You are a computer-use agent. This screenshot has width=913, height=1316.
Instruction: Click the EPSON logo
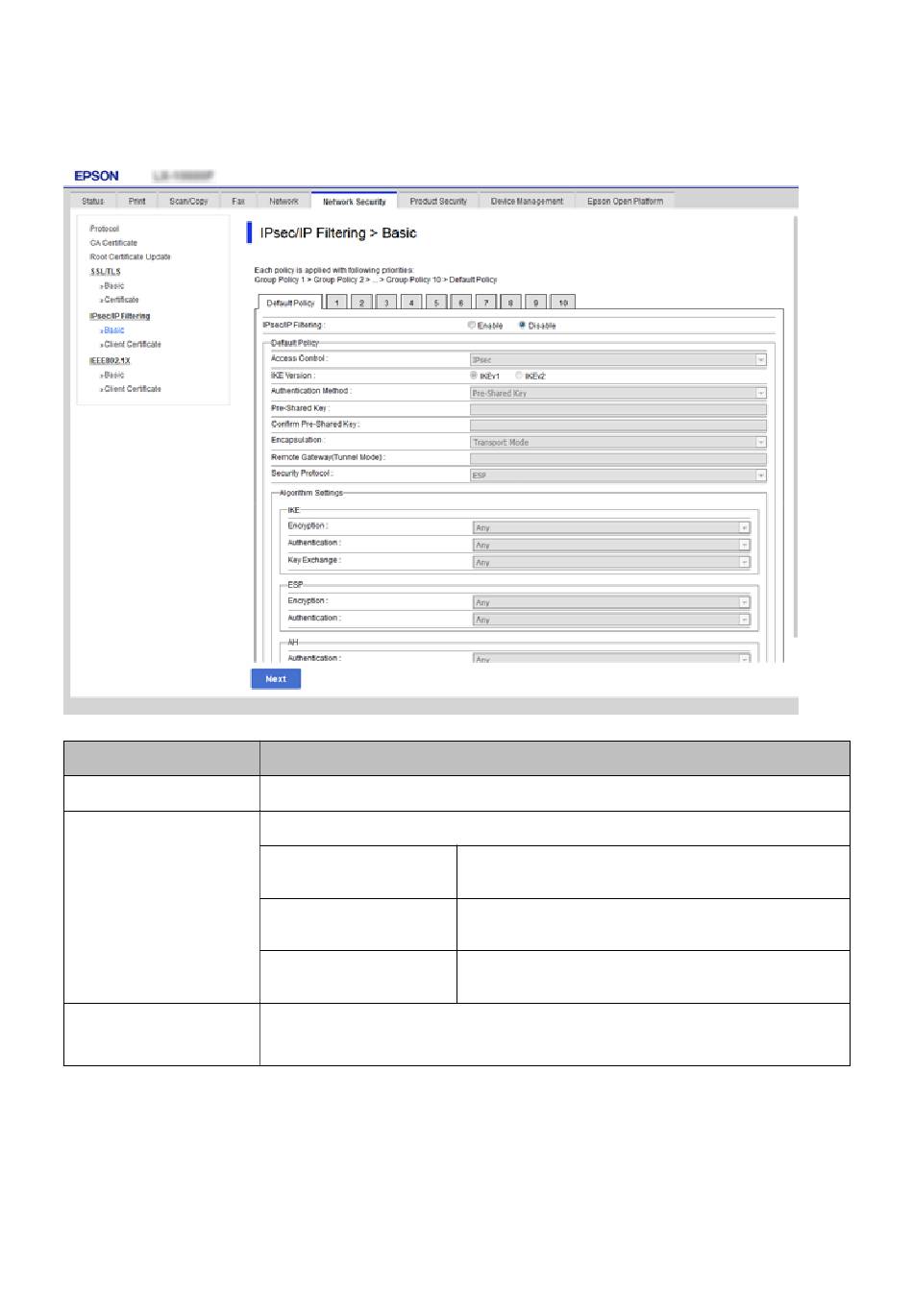click(x=97, y=176)
